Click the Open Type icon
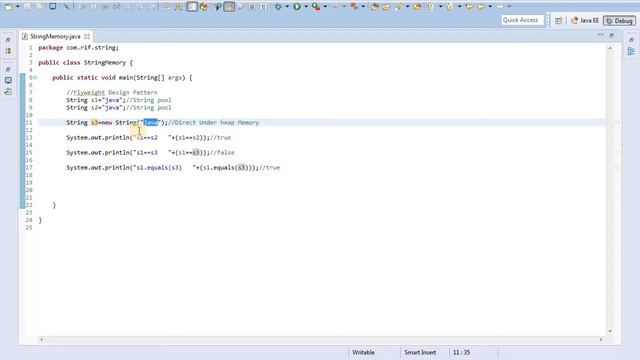640x360 pixels. tap(374, 7)
